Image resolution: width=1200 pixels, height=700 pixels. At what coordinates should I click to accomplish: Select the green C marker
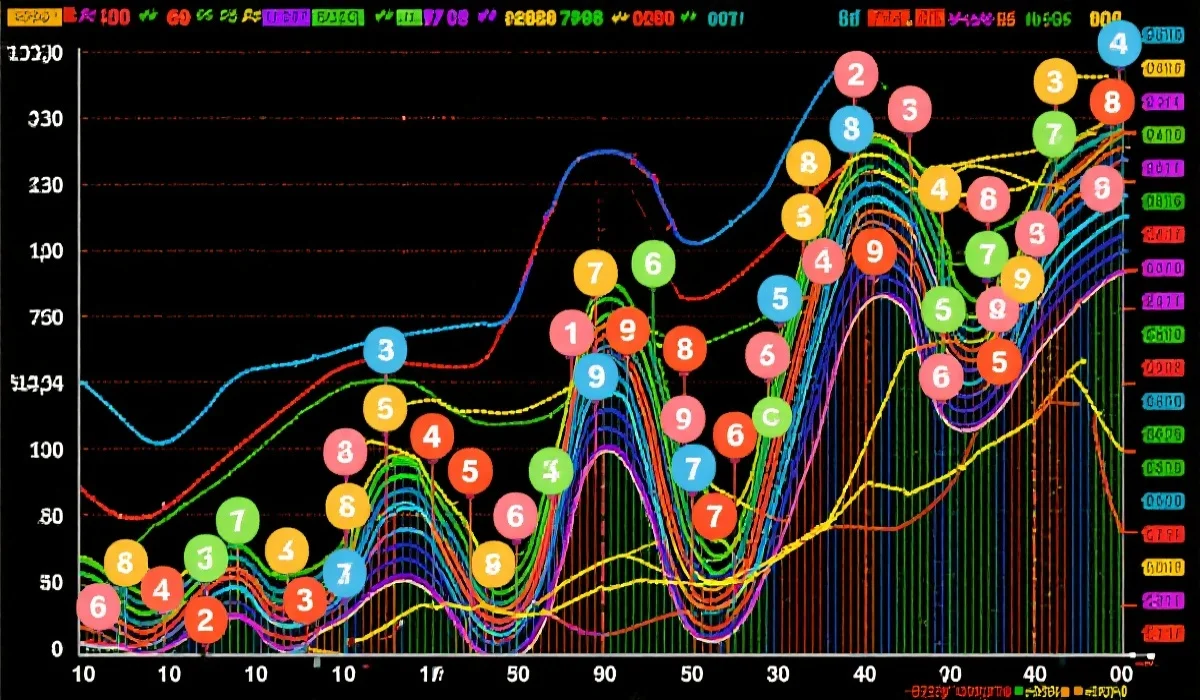coord(771,416)
